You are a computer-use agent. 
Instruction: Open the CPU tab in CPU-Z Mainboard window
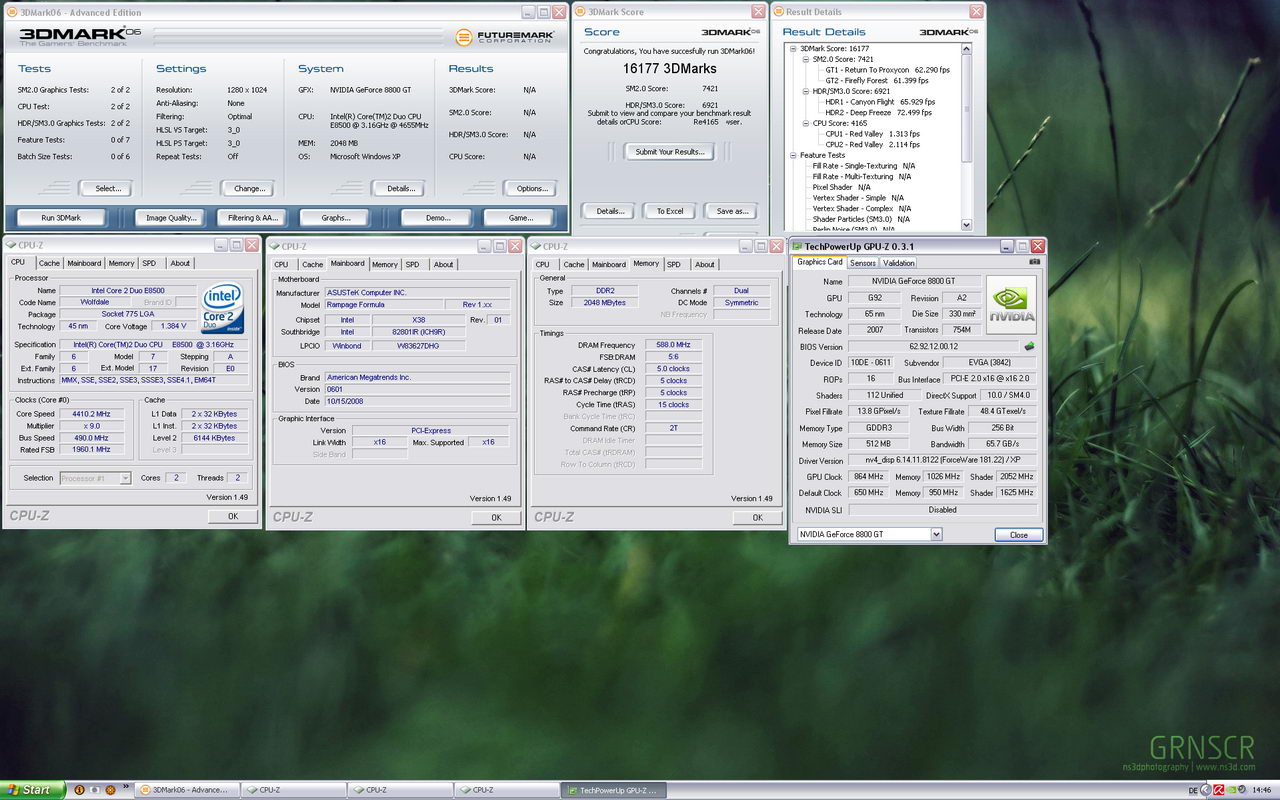281,265
